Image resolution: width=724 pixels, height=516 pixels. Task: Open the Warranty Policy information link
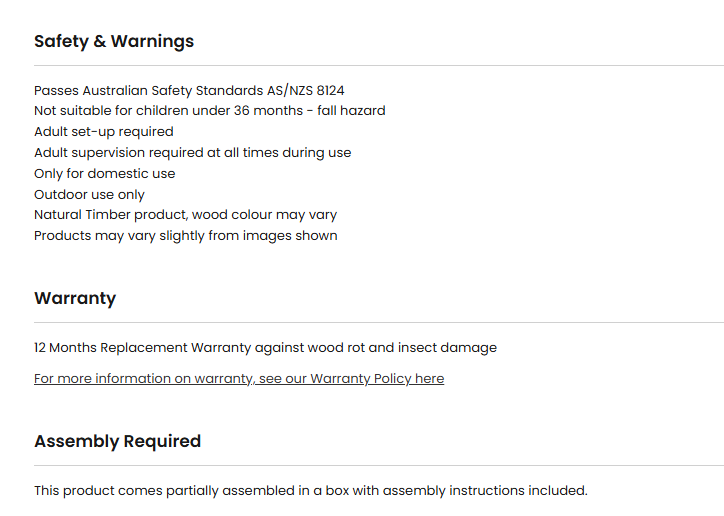pos(239,379)
